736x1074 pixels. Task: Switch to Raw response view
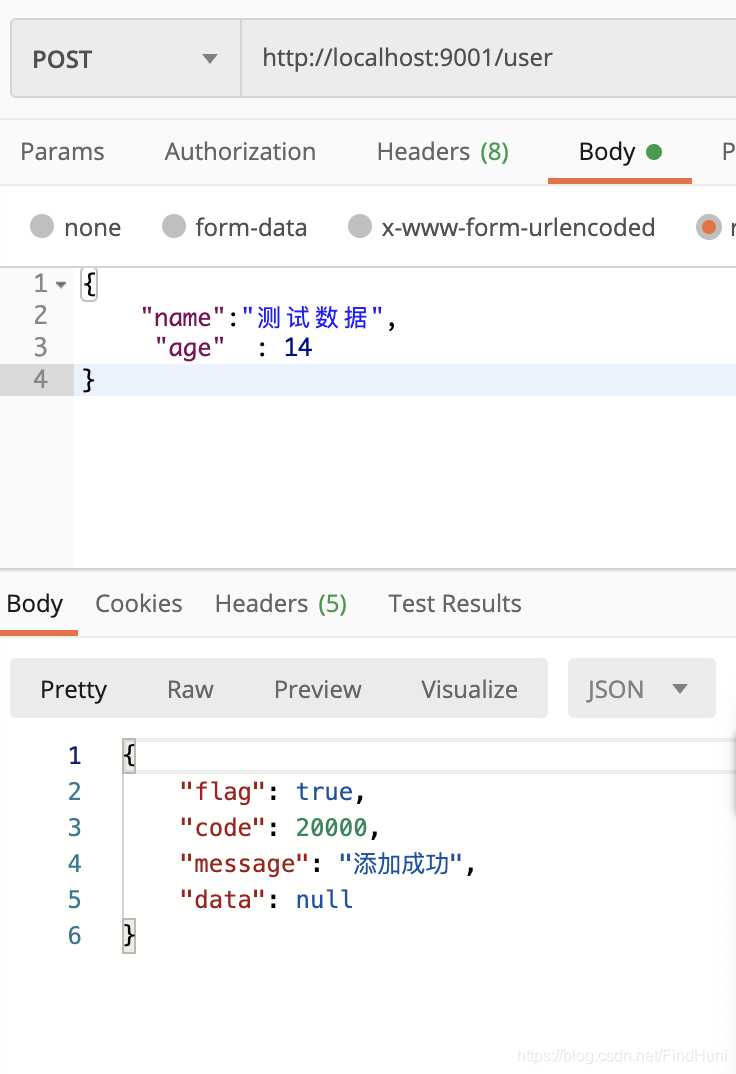190,689
